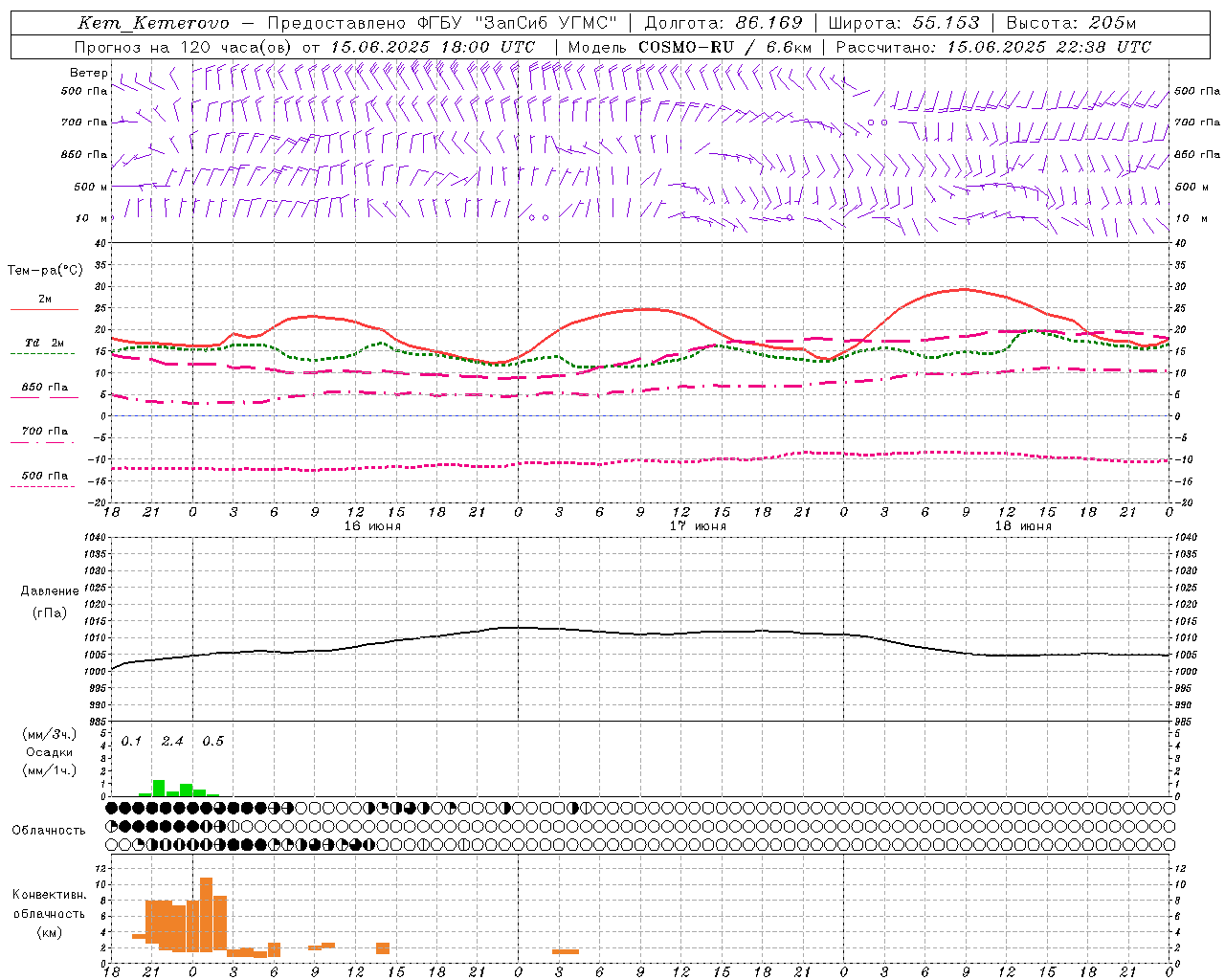1225x980 pixels.
Task: Click the 2.4 precipitation total
Action: click(172, 742)
